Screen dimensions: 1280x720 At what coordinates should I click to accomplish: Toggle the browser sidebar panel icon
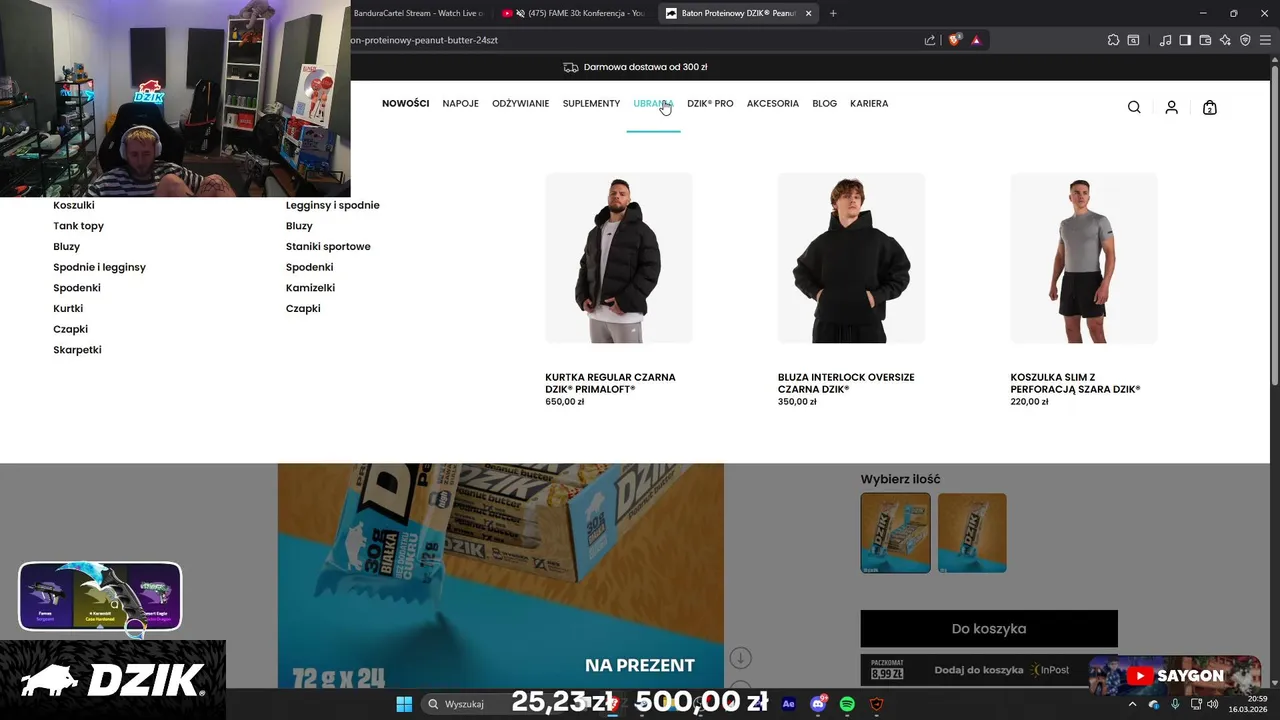(x=1185, y=40)
